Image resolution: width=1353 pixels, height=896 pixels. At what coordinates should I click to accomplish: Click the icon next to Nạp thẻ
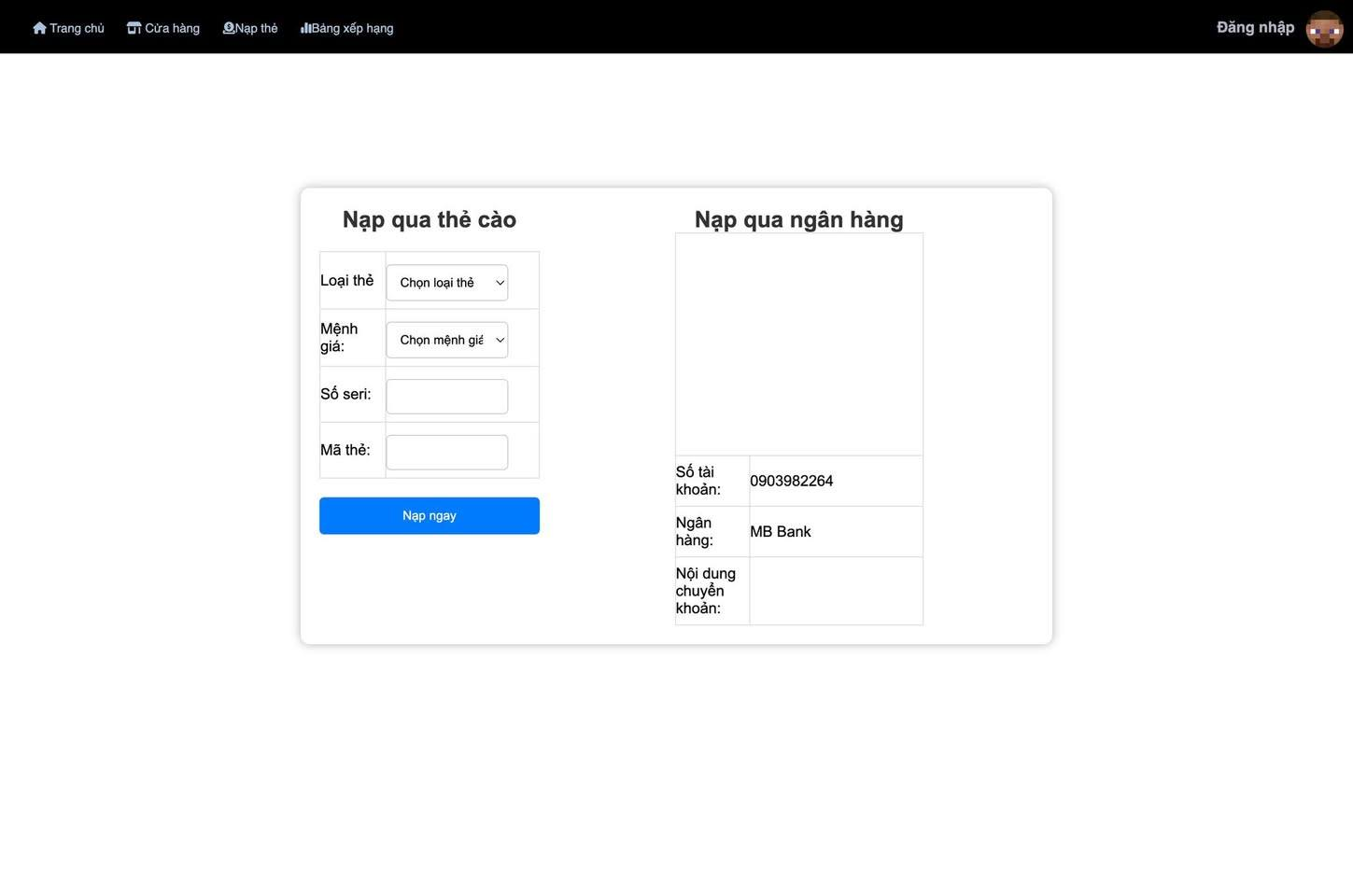pos(229,28)
